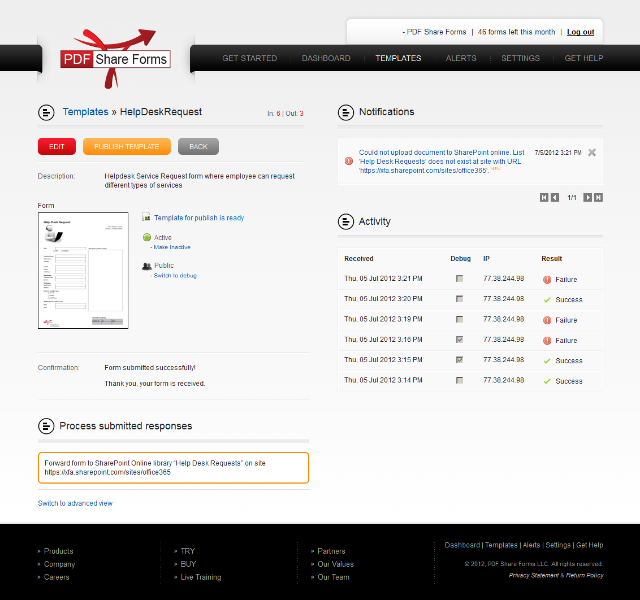This screenshot has height=600, width=640.
Task: Click the Failure icon for 3:18 PM entry
Action: coord(547,341)
